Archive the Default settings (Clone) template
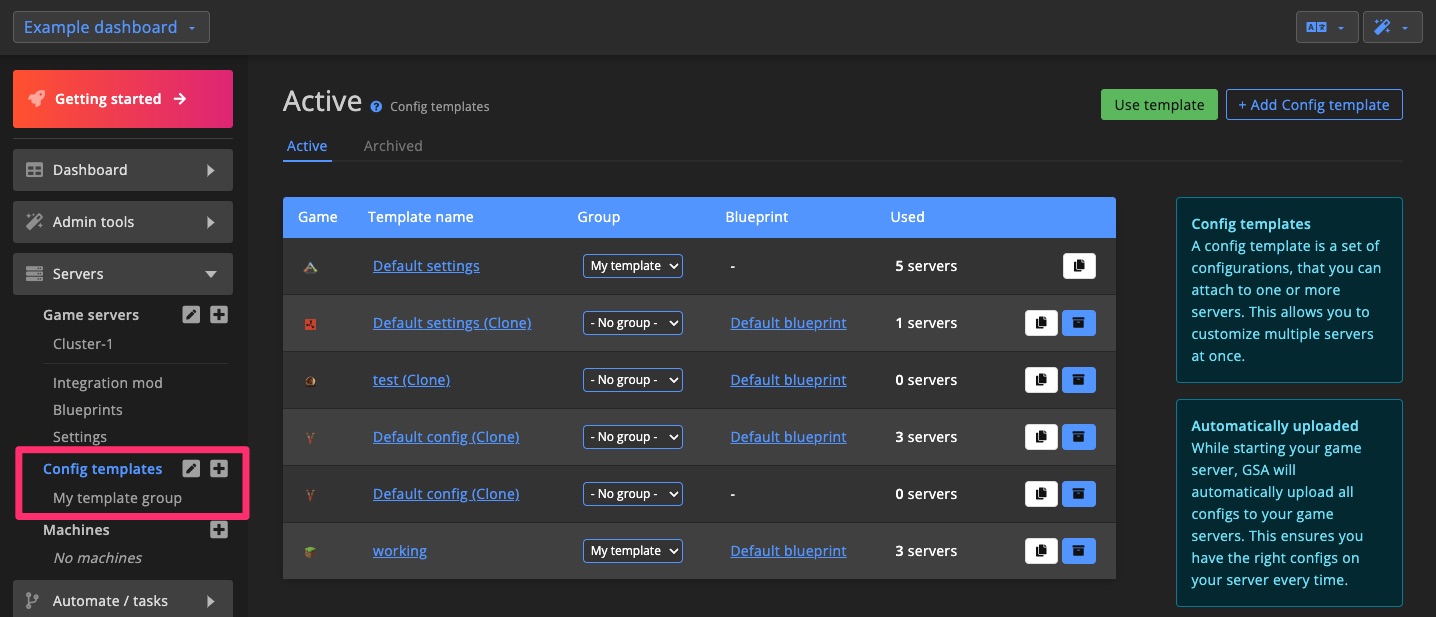 (1079, 322)
